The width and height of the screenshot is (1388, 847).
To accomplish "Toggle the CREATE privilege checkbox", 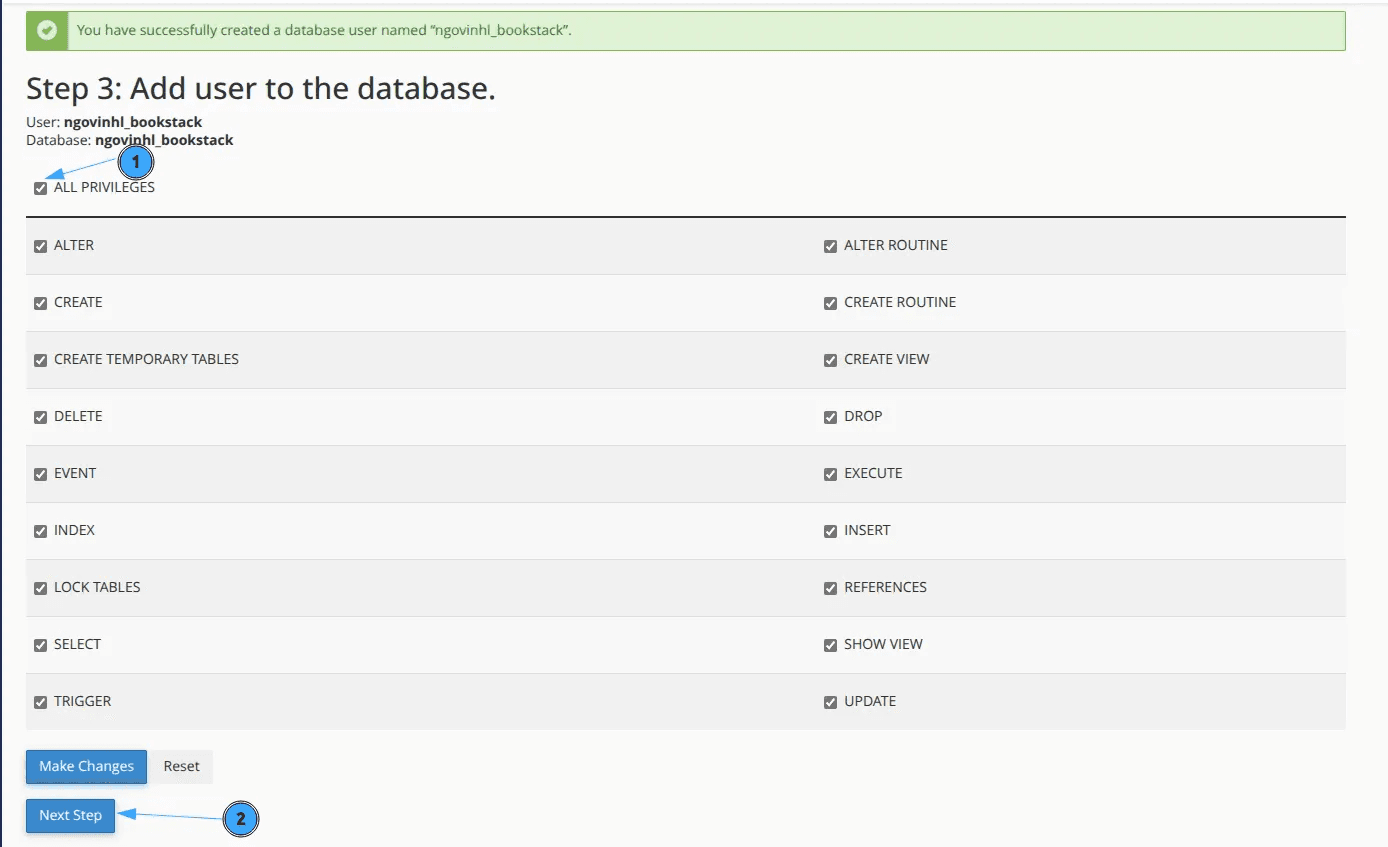I will click(41, 303).
